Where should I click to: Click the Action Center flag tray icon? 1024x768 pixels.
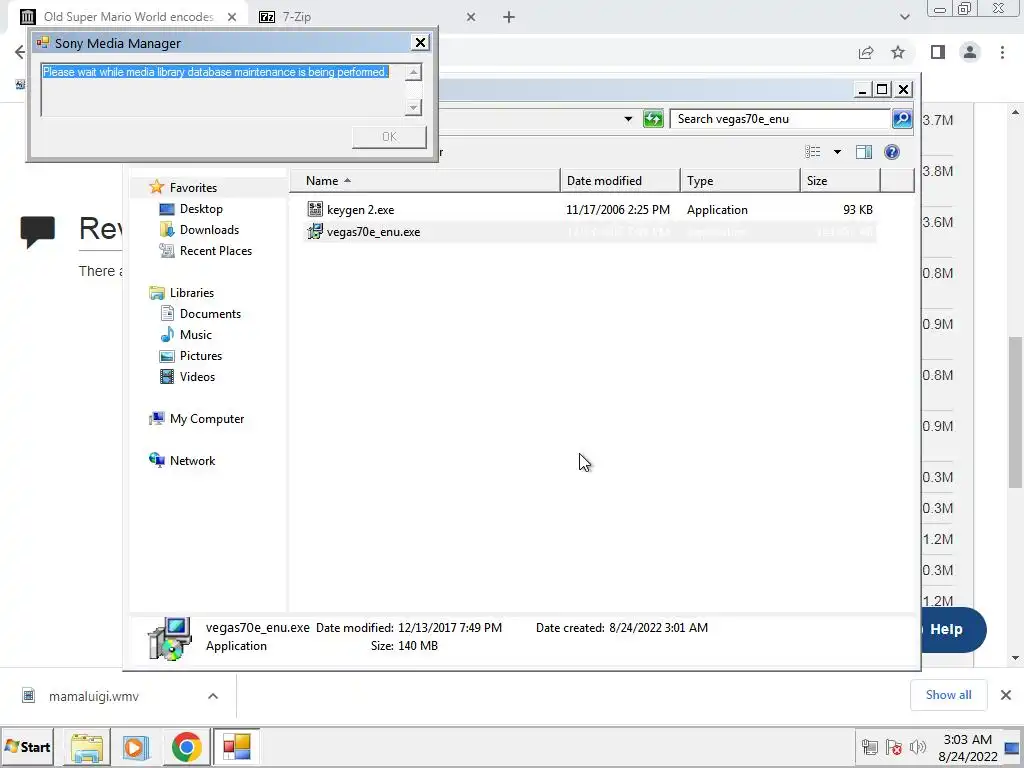click(893, 747)
